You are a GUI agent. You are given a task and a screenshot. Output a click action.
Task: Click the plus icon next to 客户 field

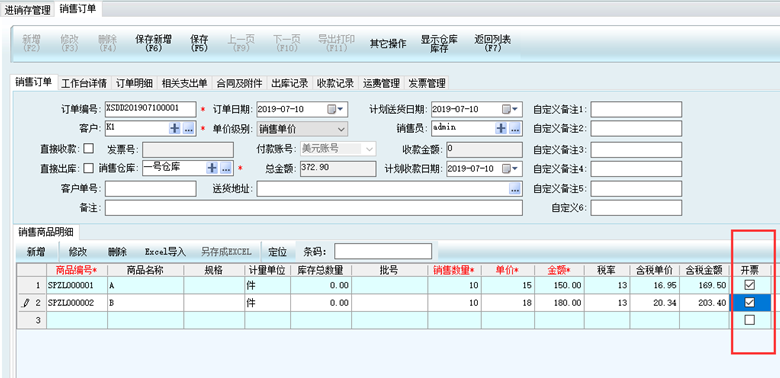pos(175,128)
